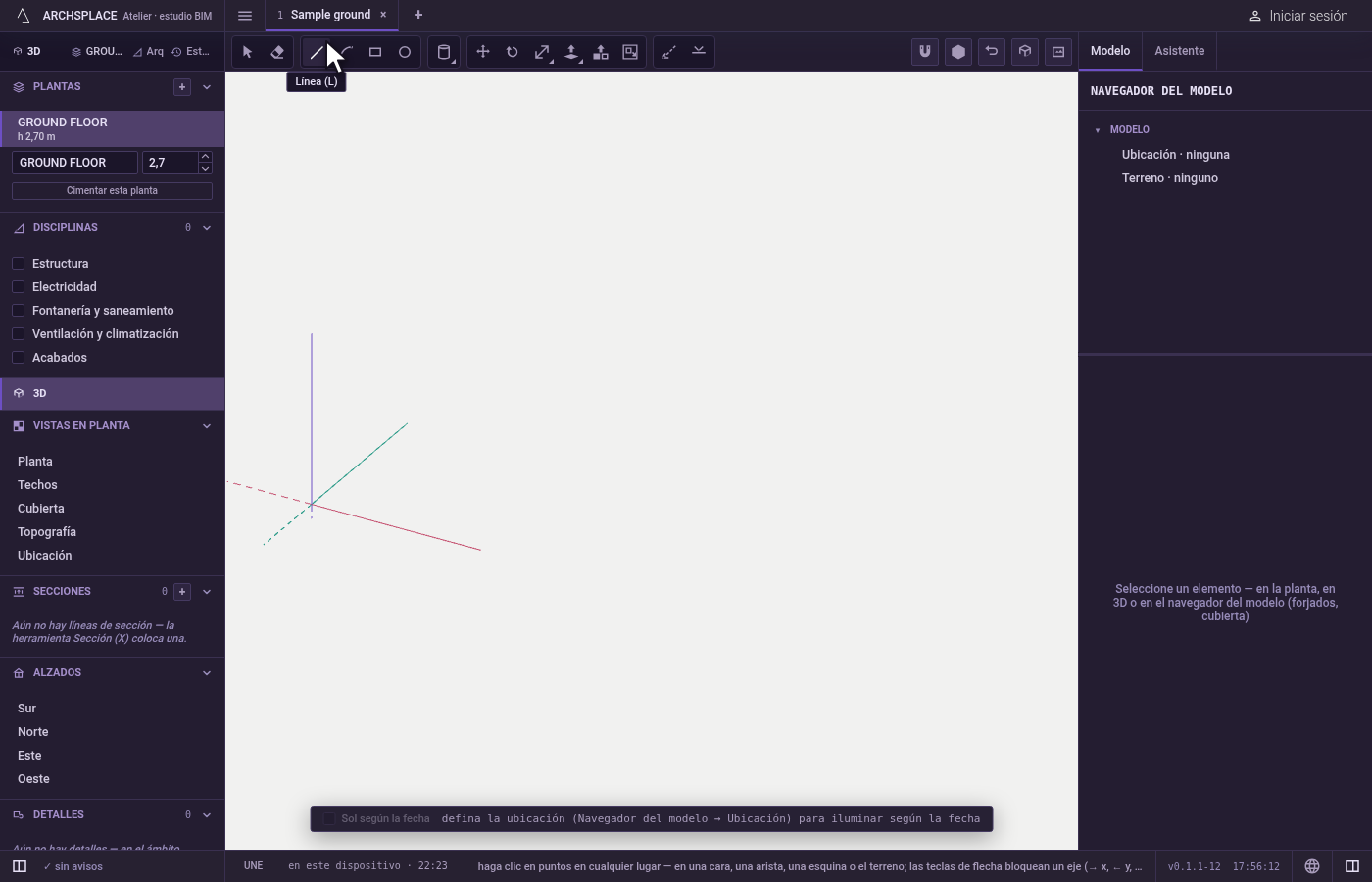The image size is (1372, 882).
Task: Open the Modelo tab
Action: 1110,51
